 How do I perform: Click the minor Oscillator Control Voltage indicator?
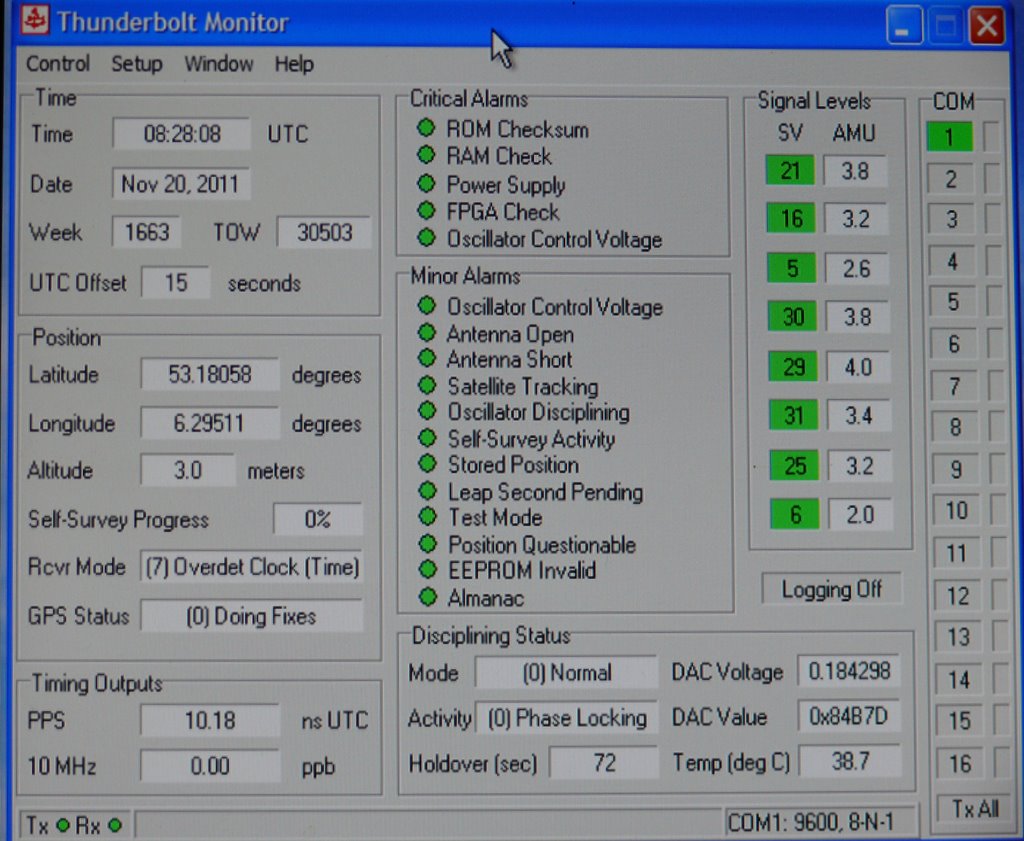point(426,305)
